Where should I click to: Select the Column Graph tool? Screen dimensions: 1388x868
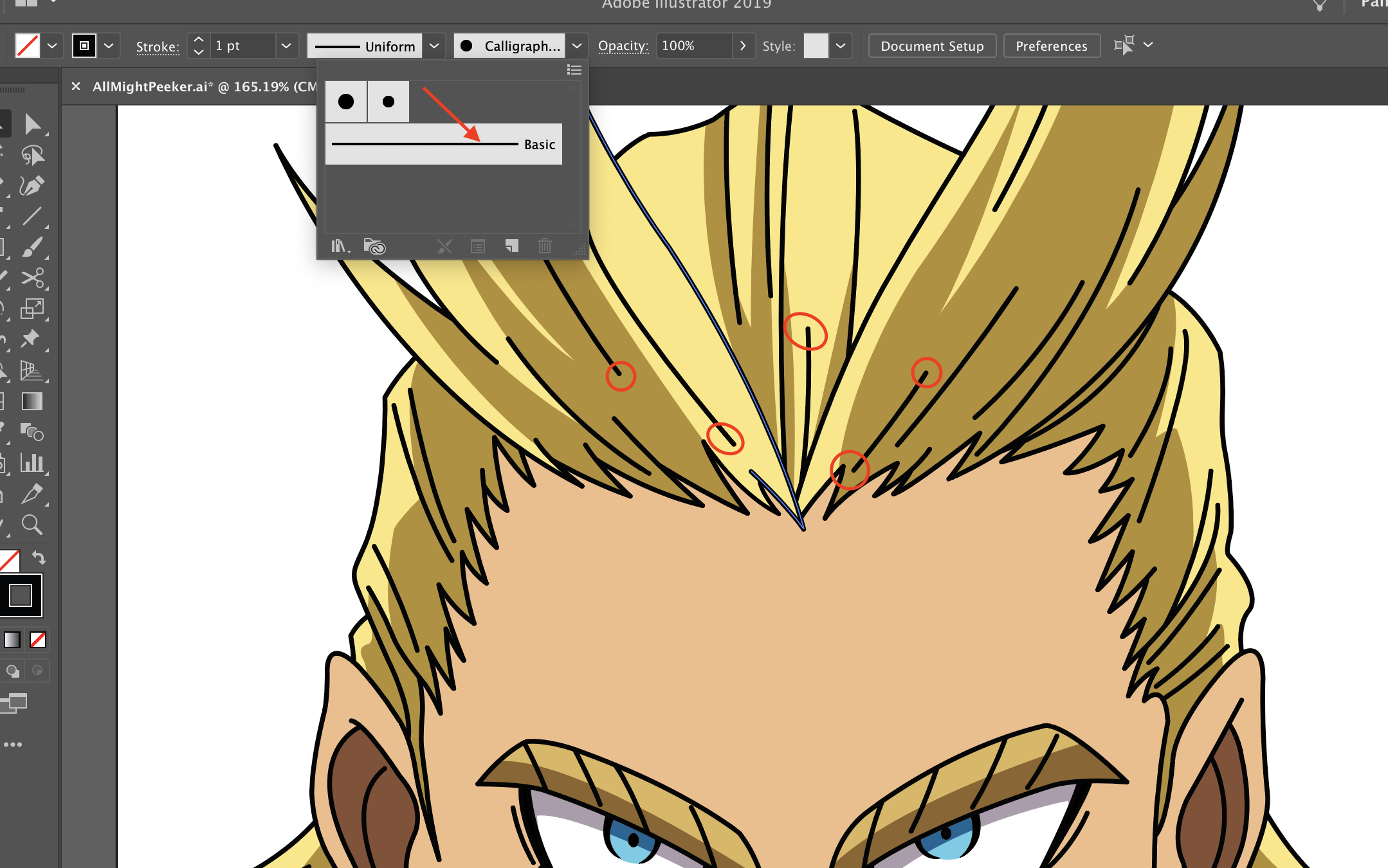pos(32,463)
